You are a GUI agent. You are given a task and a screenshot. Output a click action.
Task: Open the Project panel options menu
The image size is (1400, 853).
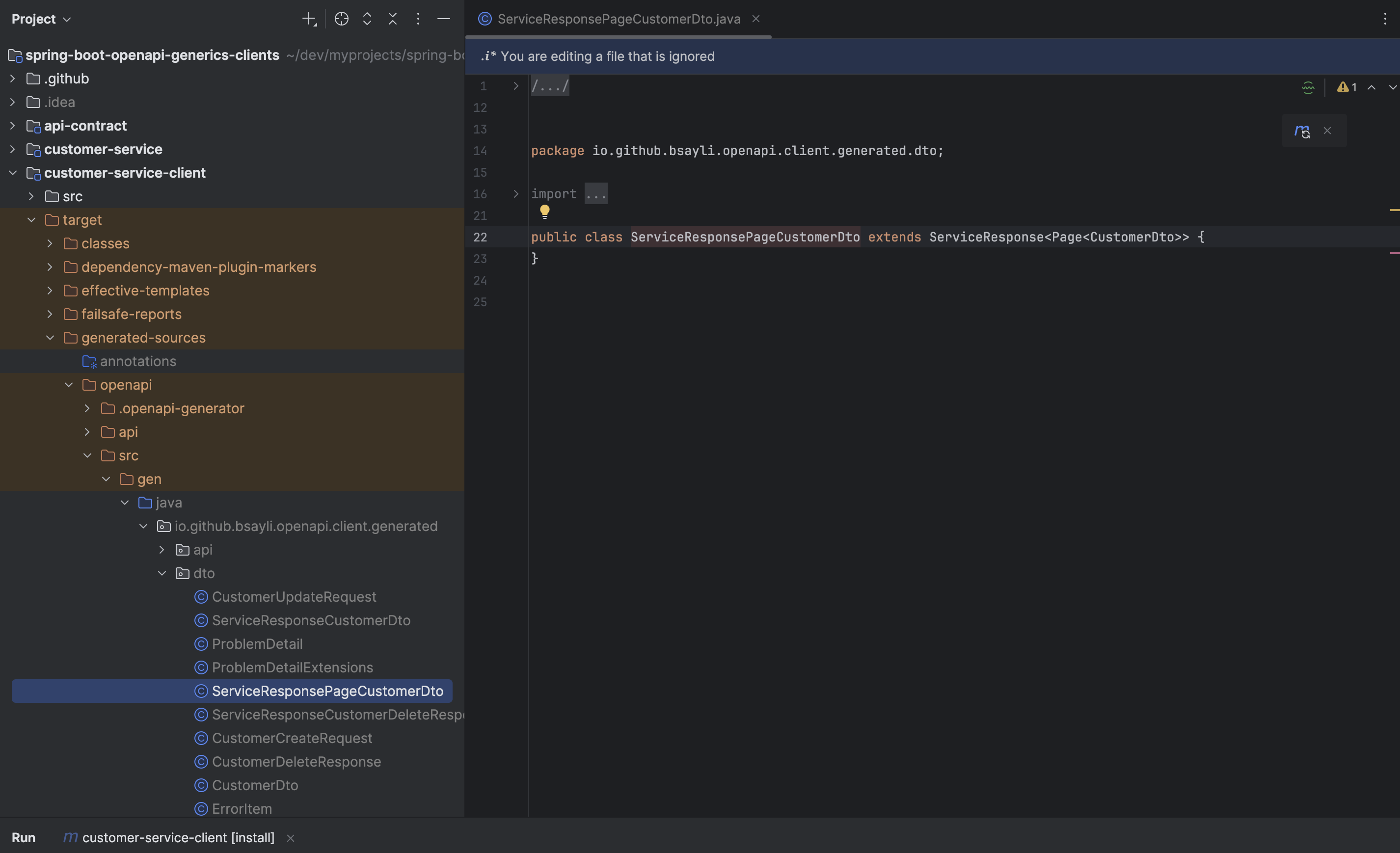click(x=418, y=19)
